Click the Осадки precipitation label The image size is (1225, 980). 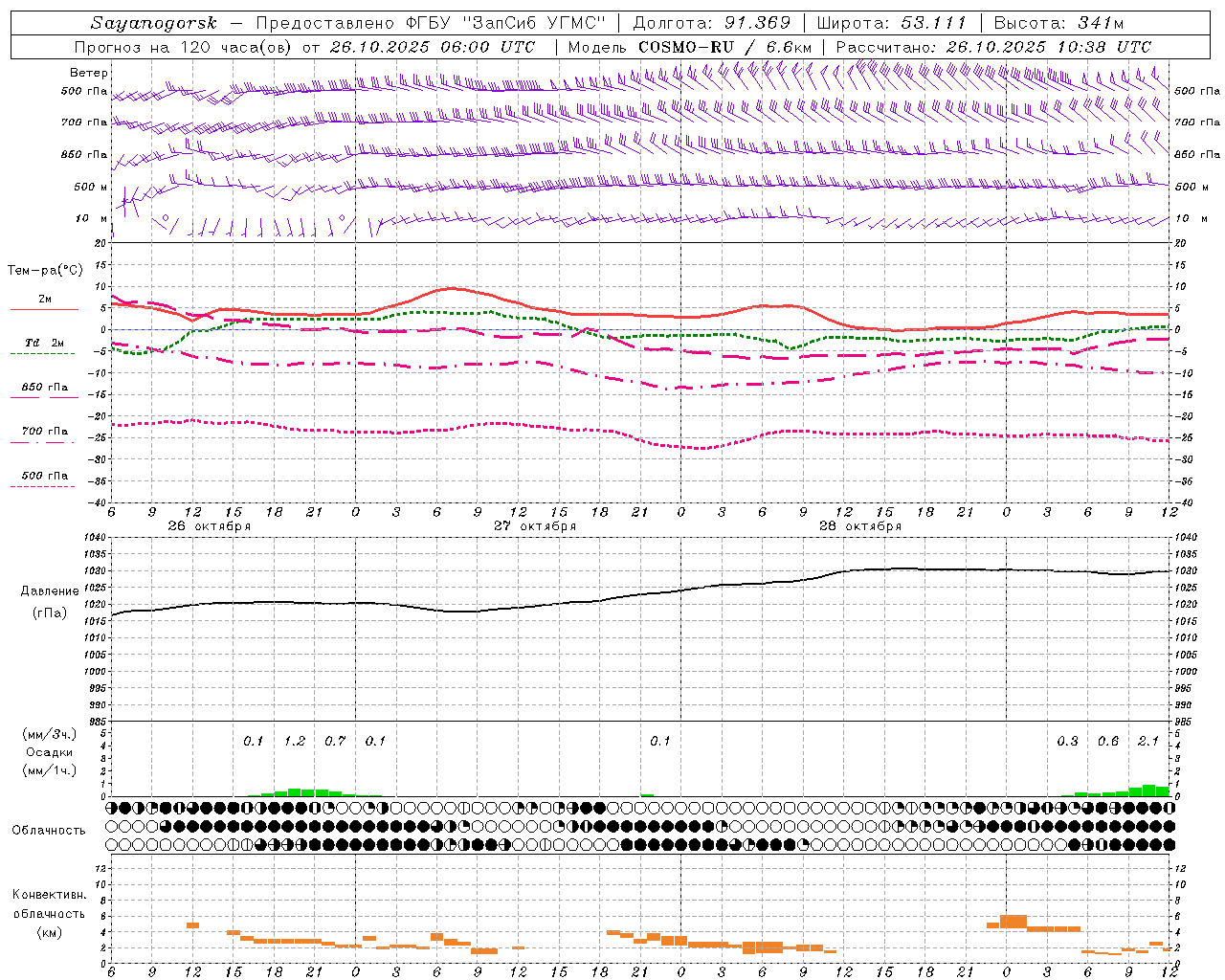coord(49,752)
